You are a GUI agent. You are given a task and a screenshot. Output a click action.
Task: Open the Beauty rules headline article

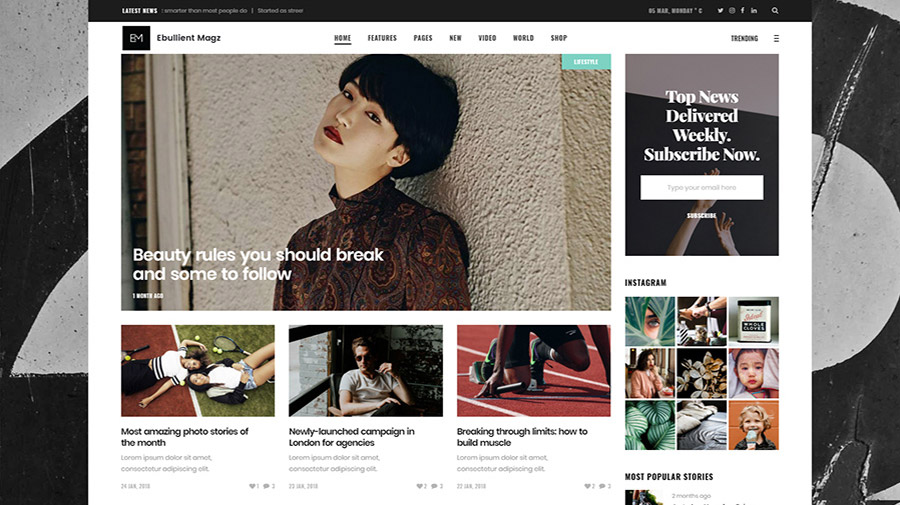(x=258, y=264)
